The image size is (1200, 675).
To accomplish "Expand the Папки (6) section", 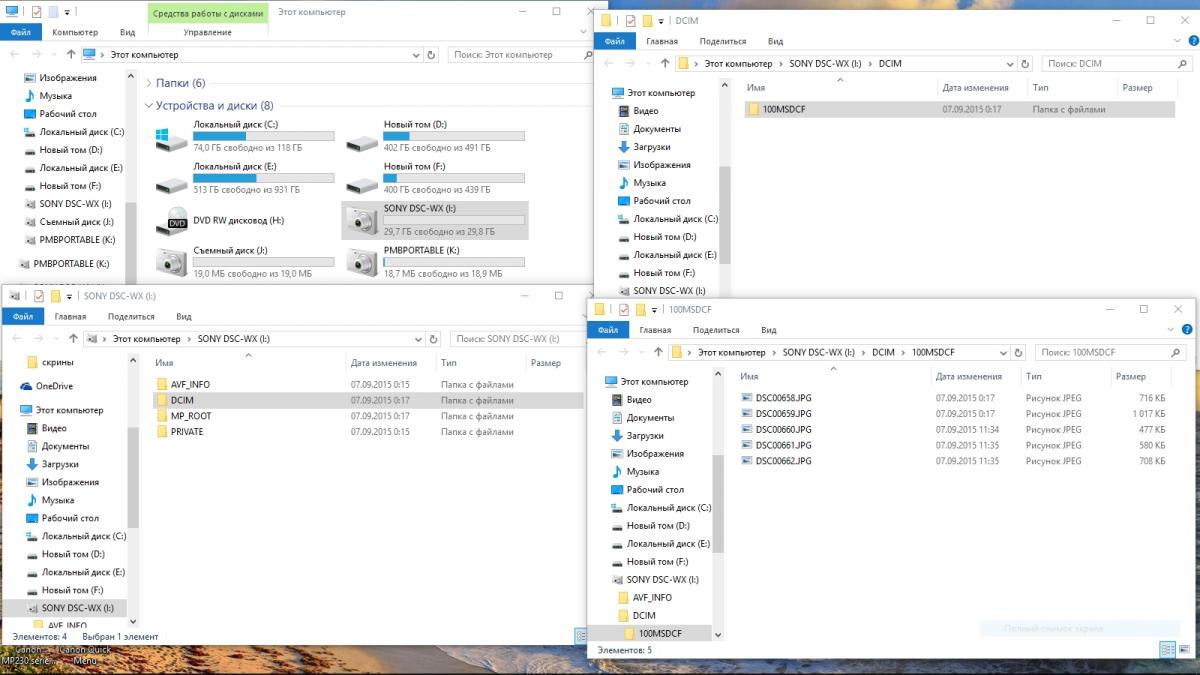I will (148, 83).
